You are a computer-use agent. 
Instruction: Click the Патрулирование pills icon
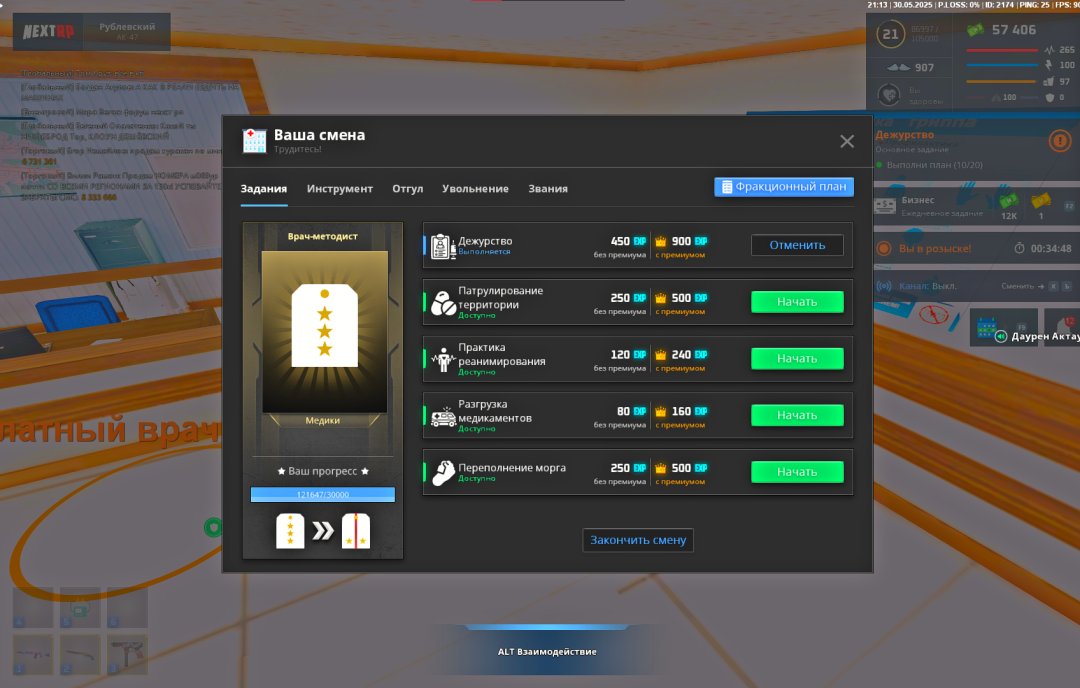click(443, 303)
